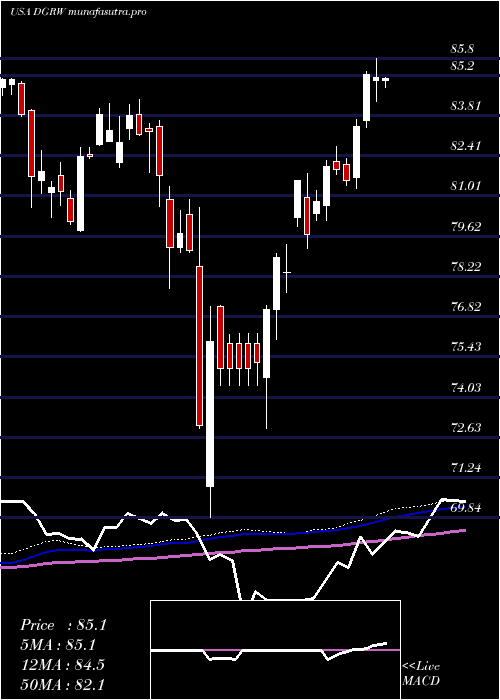
Task: Click the long red candle dropping to 72.63
Action: pos(199,346)
